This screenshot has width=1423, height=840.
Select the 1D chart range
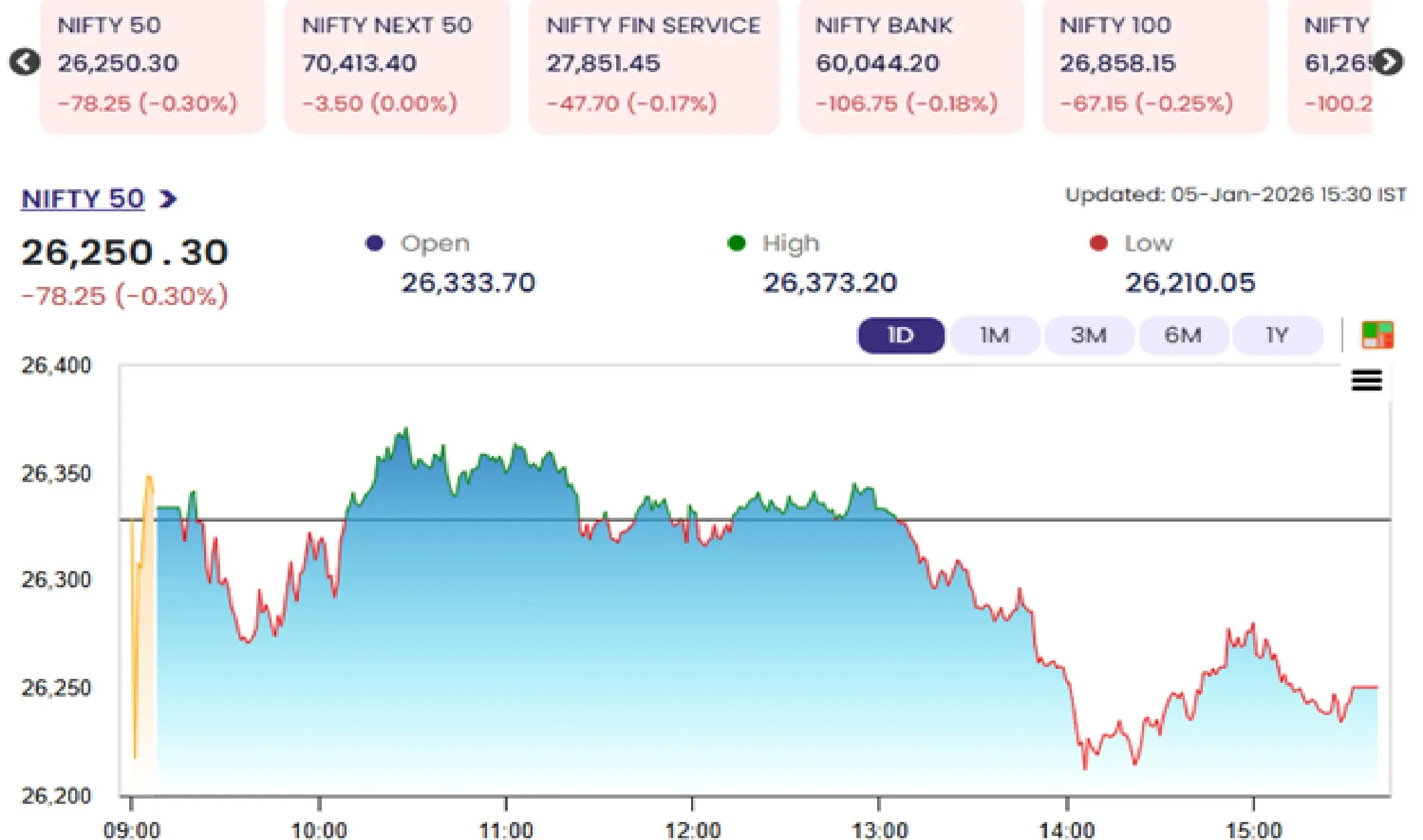[x=900, y=335]
